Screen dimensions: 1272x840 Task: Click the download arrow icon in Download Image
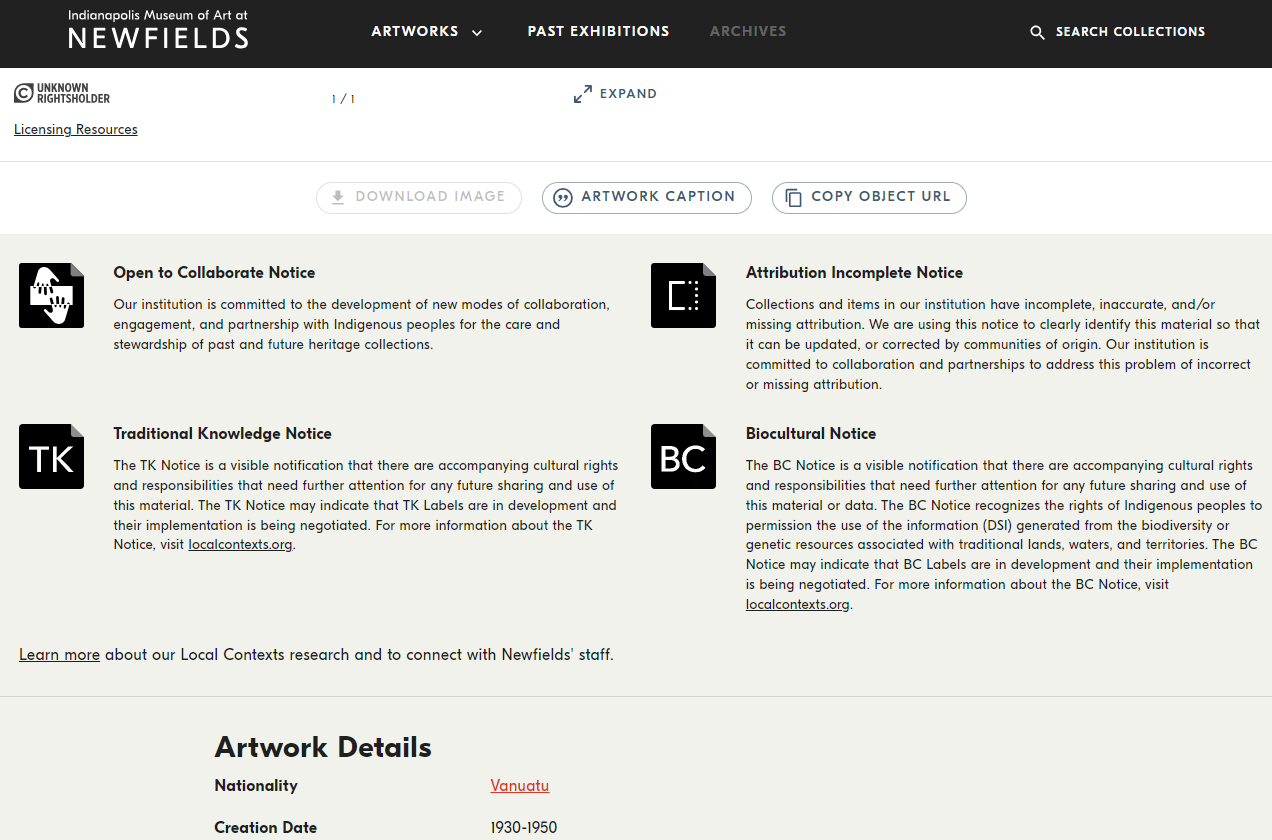coord(338,197)
